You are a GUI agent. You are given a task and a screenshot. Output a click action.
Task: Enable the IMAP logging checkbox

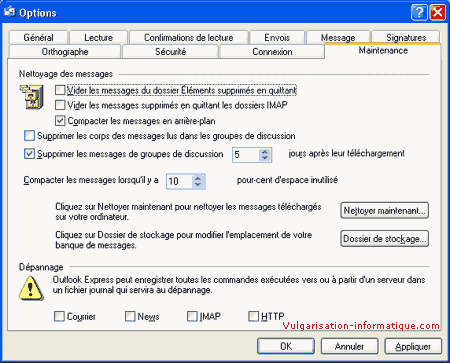(192, 316)
